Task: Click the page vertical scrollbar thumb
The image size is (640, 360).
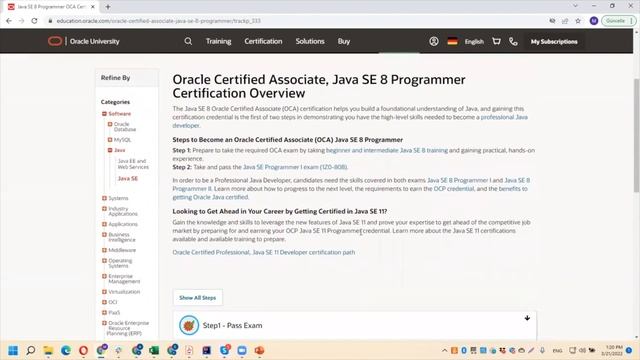Action: pos(636,135)
